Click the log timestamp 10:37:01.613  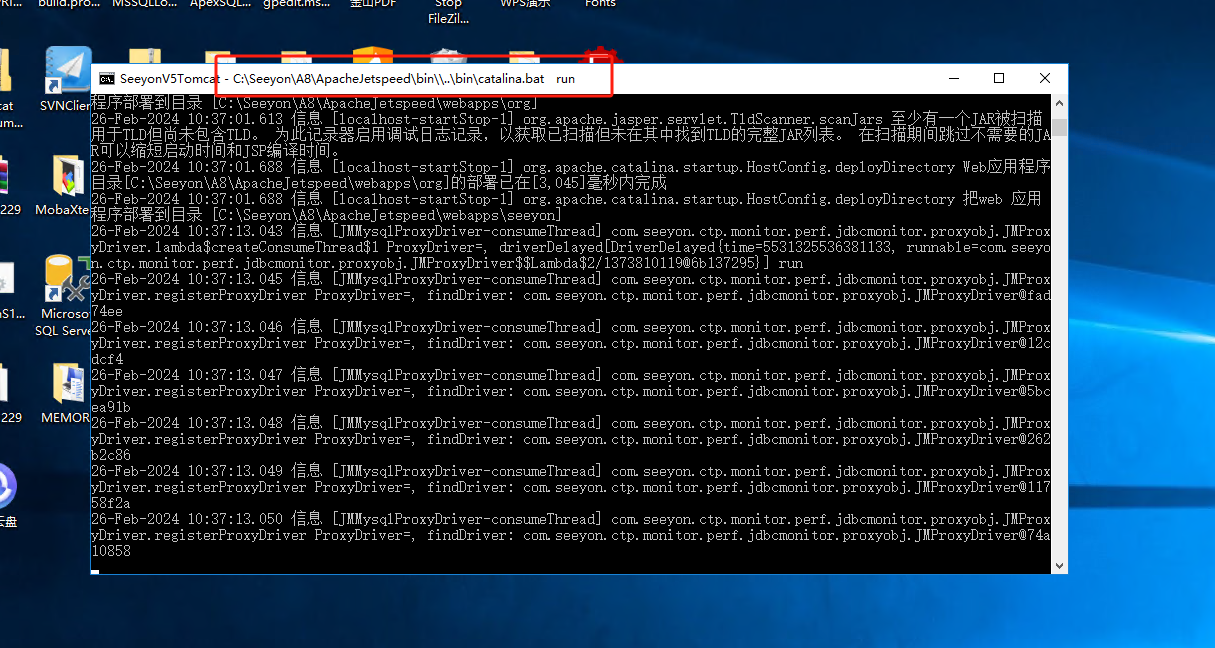[235, 119]
